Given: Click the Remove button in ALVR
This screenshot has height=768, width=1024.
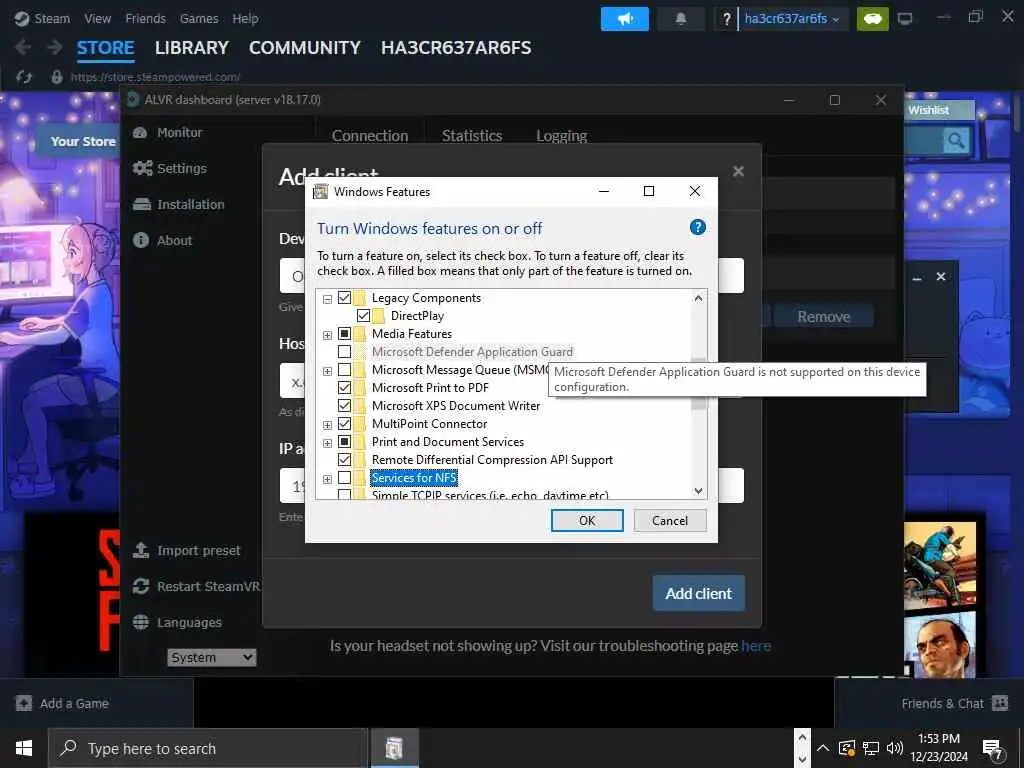Looking at the screenshot, I should [x=824, y=317].
